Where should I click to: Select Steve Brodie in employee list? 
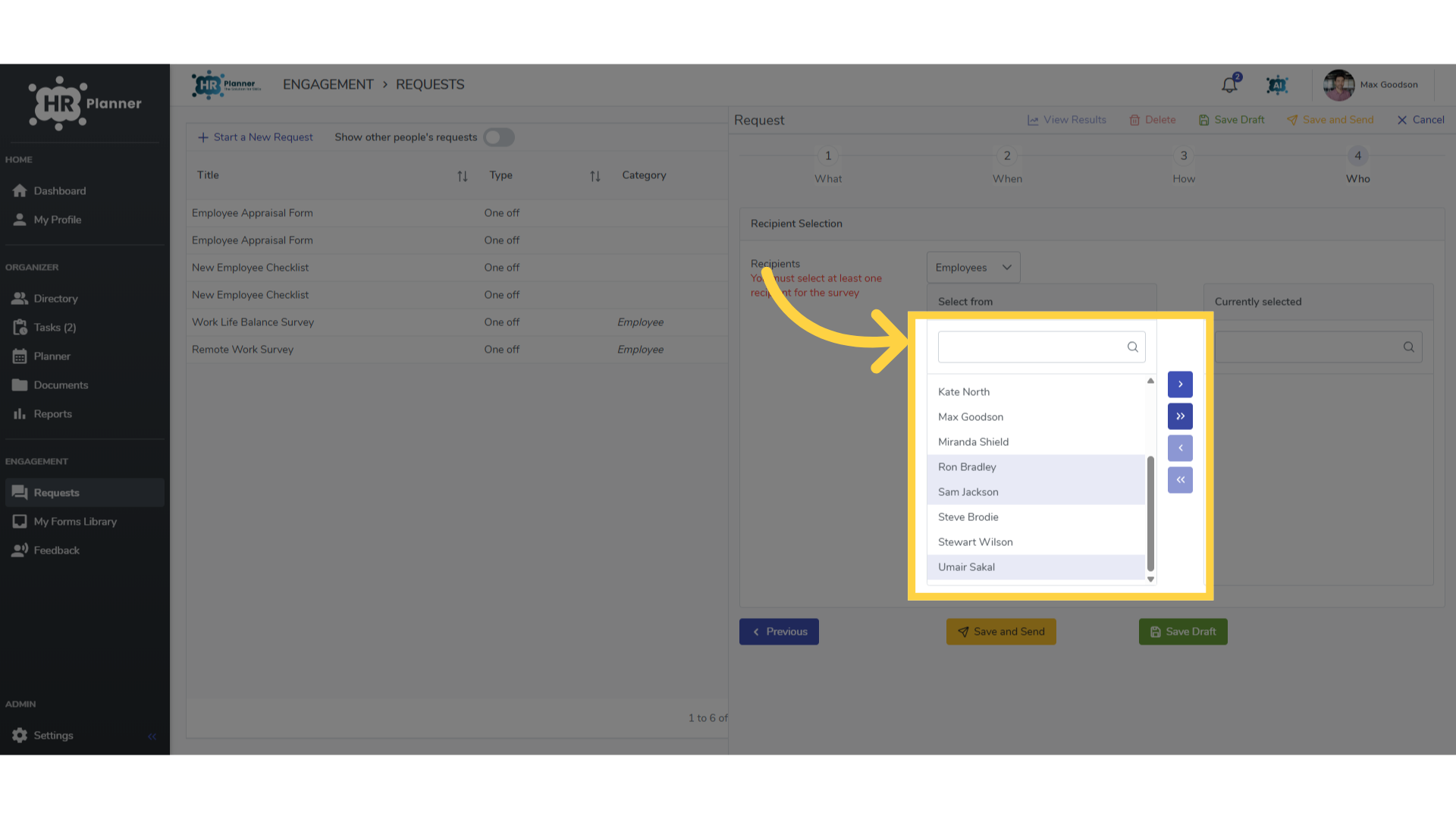coord(1036,517)
